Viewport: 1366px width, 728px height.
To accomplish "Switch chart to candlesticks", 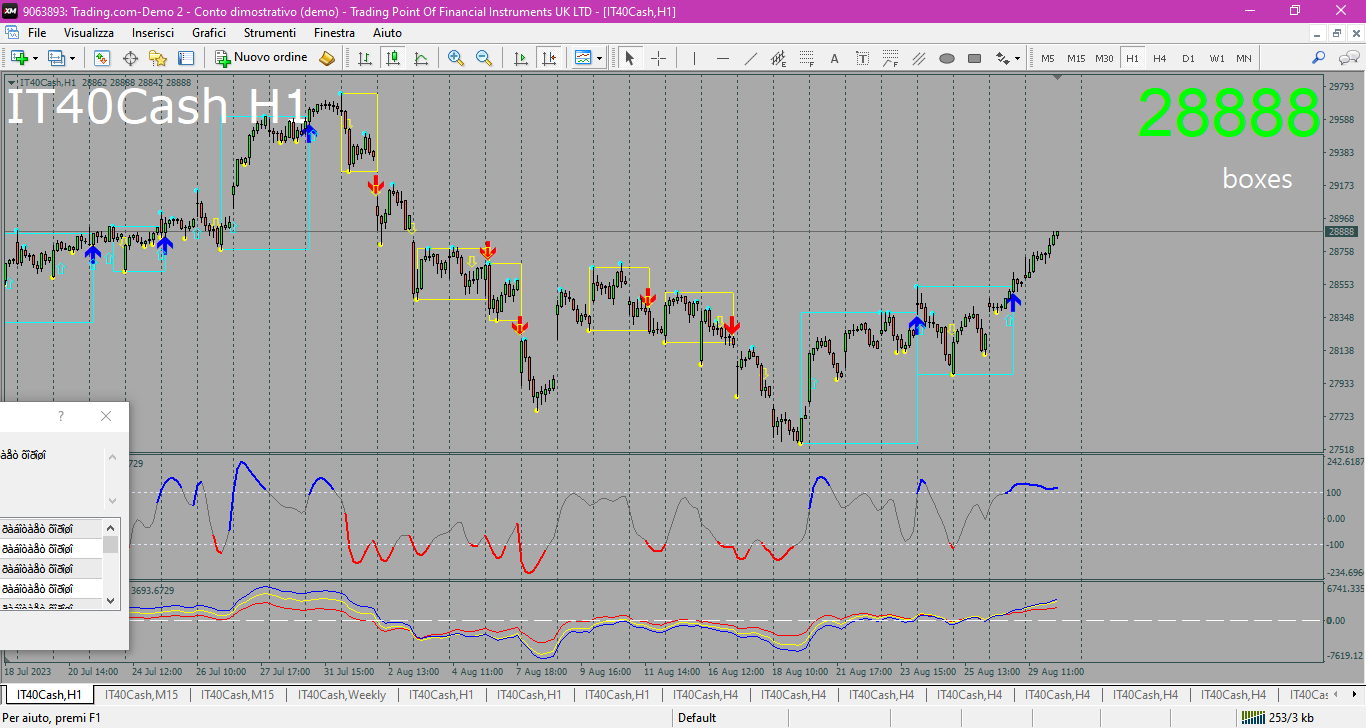I will (x=393, y=58).
